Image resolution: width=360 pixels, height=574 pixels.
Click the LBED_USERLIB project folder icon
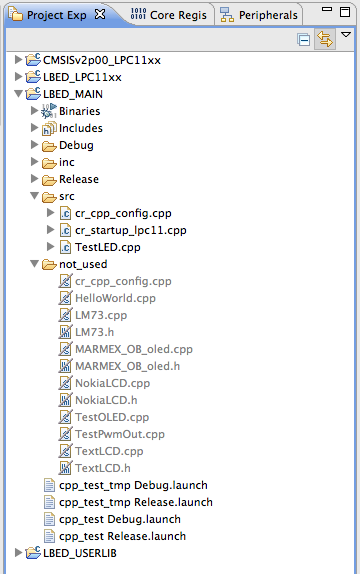tap(33, 552)
